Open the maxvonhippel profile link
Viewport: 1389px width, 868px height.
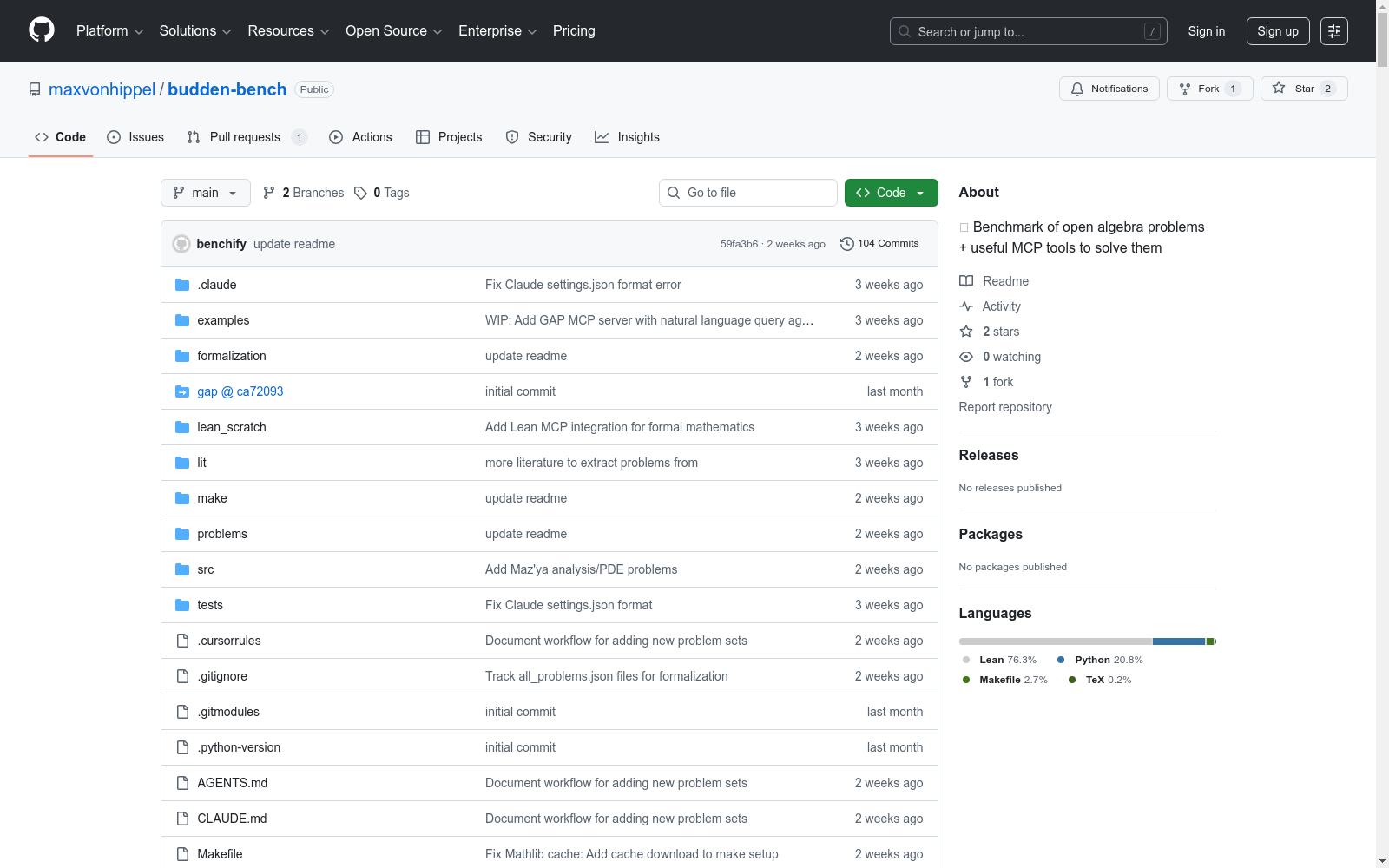tap(102, 89)
